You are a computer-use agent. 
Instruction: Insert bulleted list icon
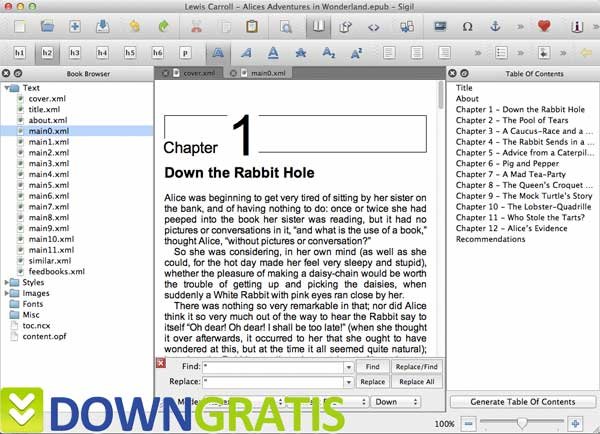coord(501,52)
